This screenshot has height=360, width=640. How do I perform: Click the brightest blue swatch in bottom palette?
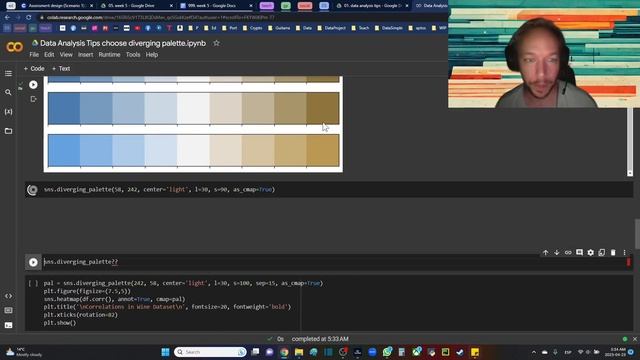(64, 151)
